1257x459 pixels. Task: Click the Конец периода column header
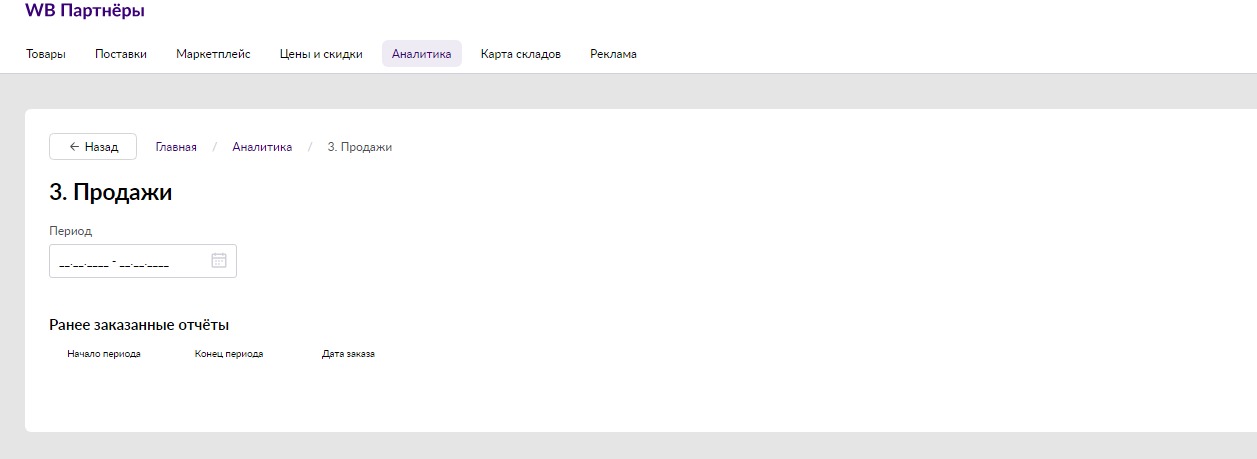(229, 354)
